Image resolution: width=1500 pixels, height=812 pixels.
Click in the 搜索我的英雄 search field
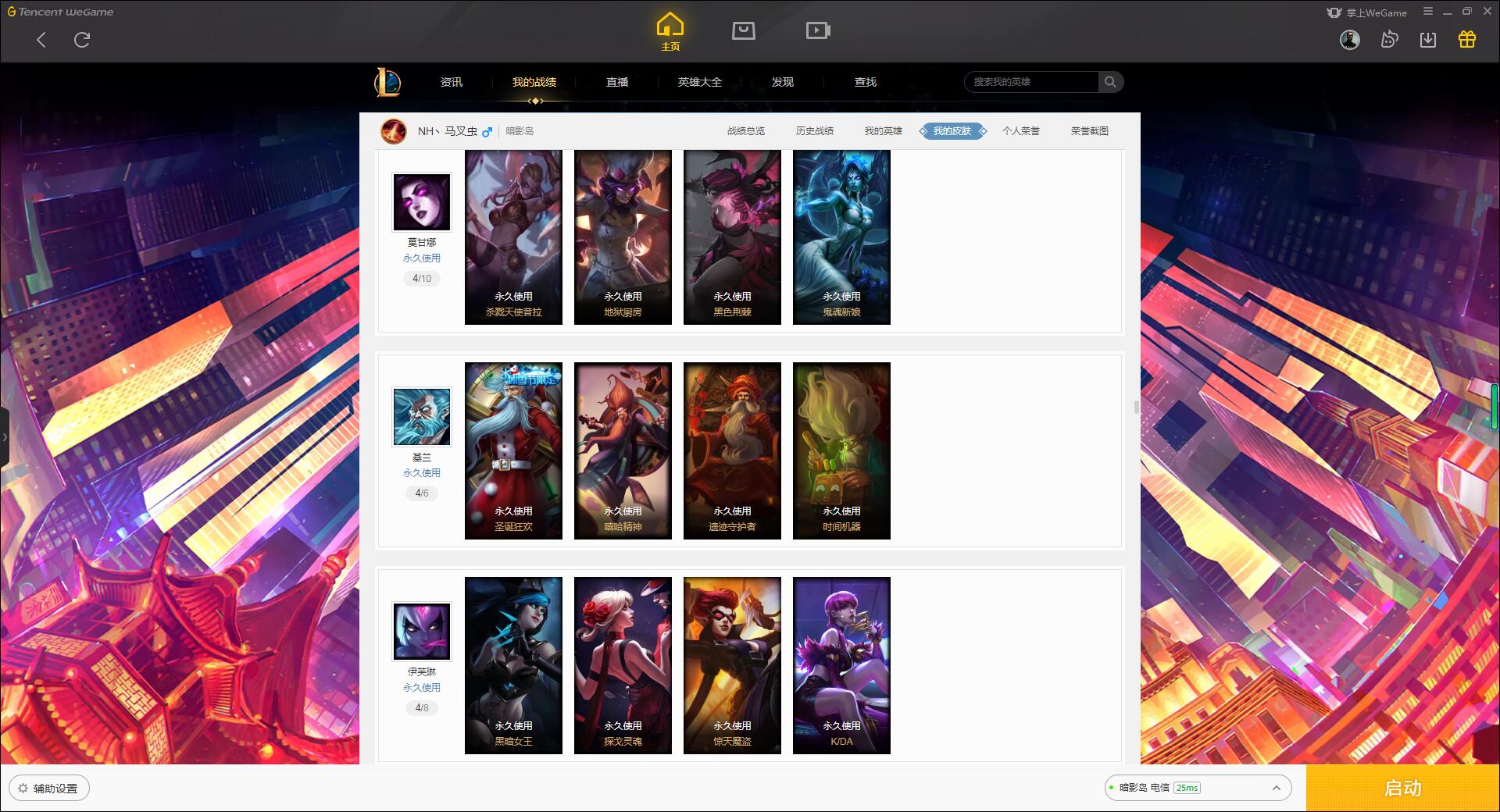(x=1031, y=82)
